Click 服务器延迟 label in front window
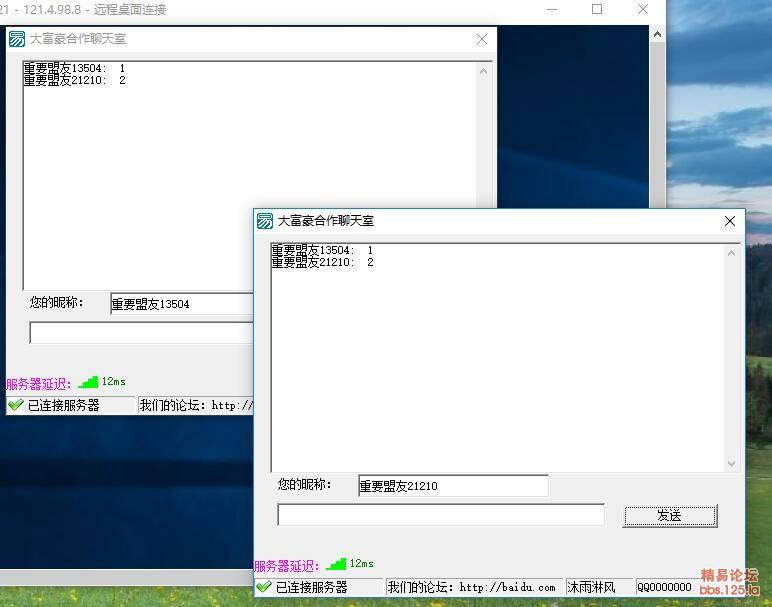 click(286, 566)
